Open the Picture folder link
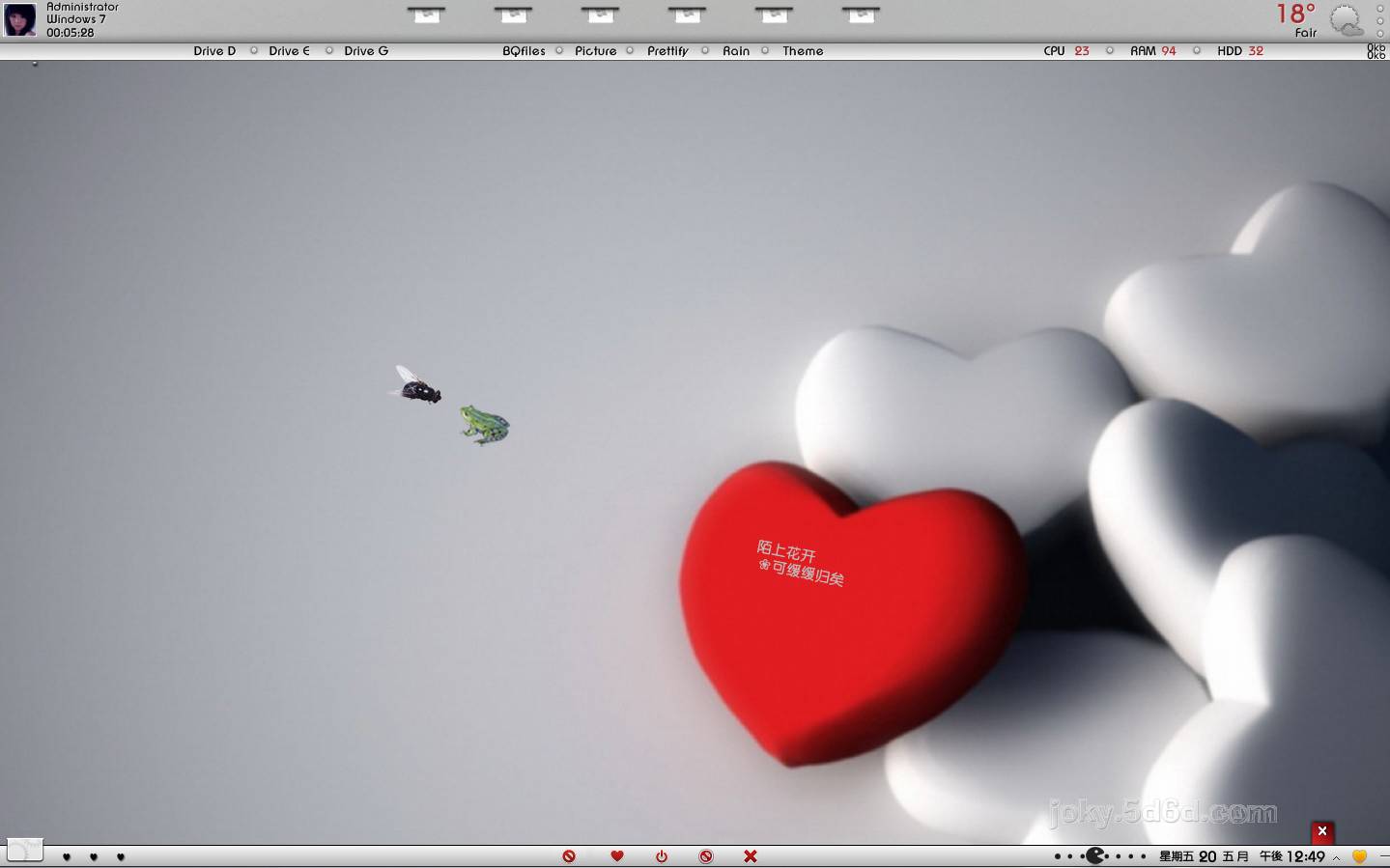1390x868 pixels. click(x=596, y=51)
